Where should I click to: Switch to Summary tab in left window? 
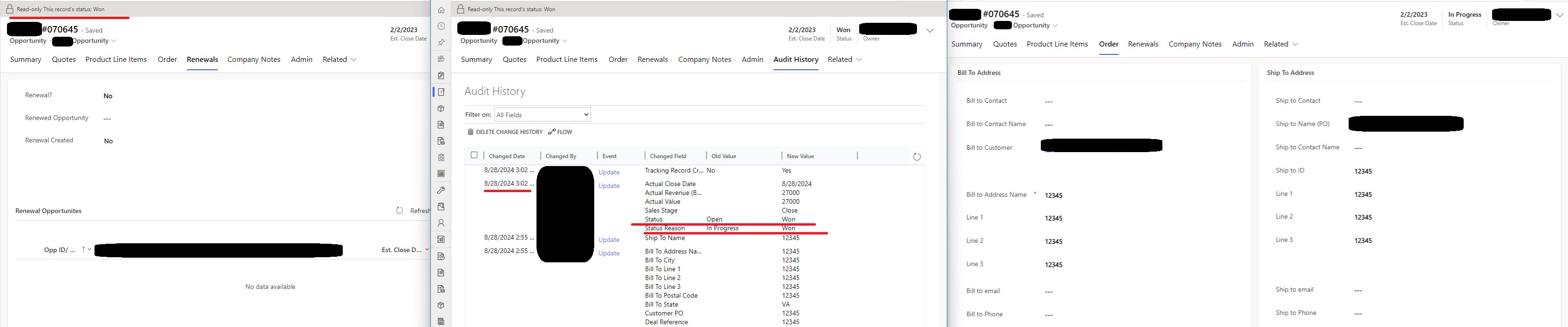coord(26,60)
